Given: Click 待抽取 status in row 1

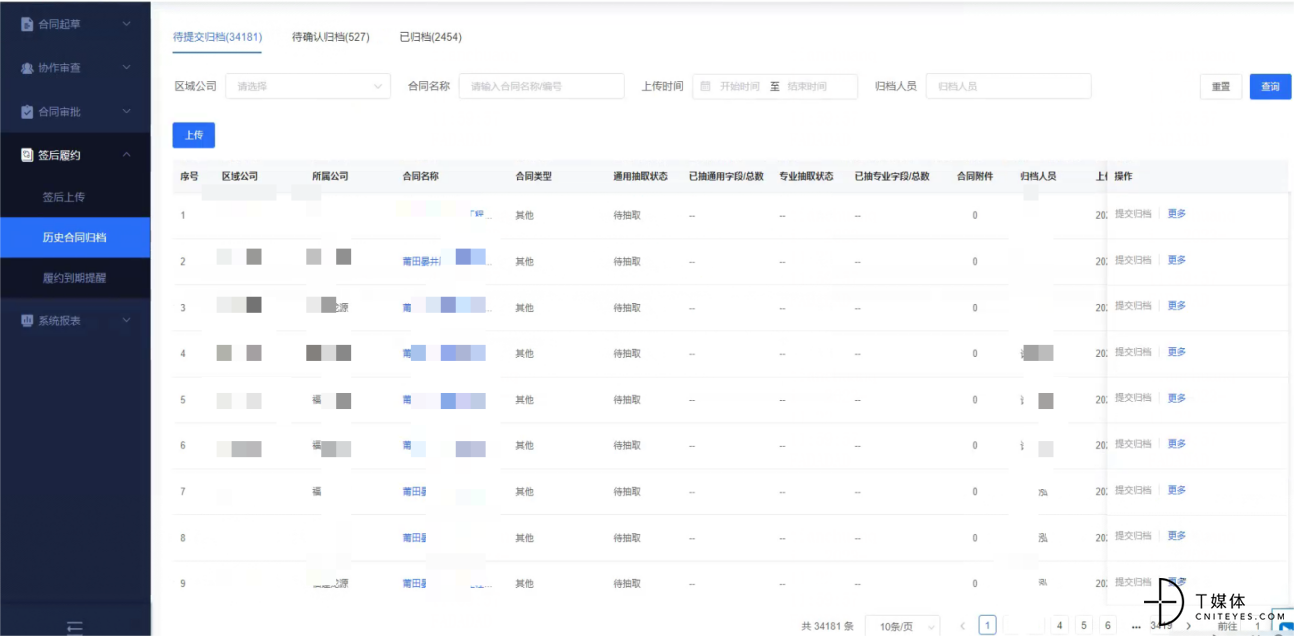Looking at the screenshot, I should [x=627, y=215].
